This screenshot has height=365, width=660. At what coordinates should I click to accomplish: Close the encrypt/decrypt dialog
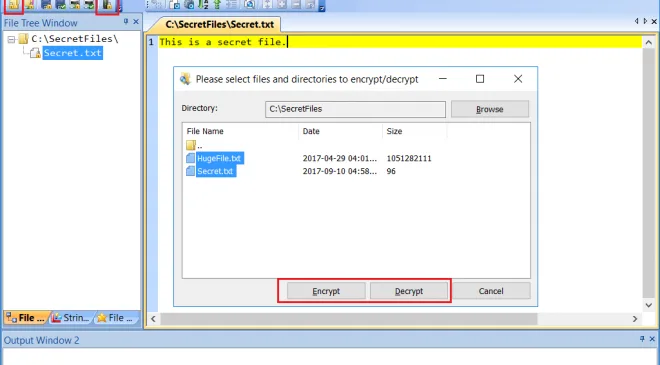[x=518, y=79]
